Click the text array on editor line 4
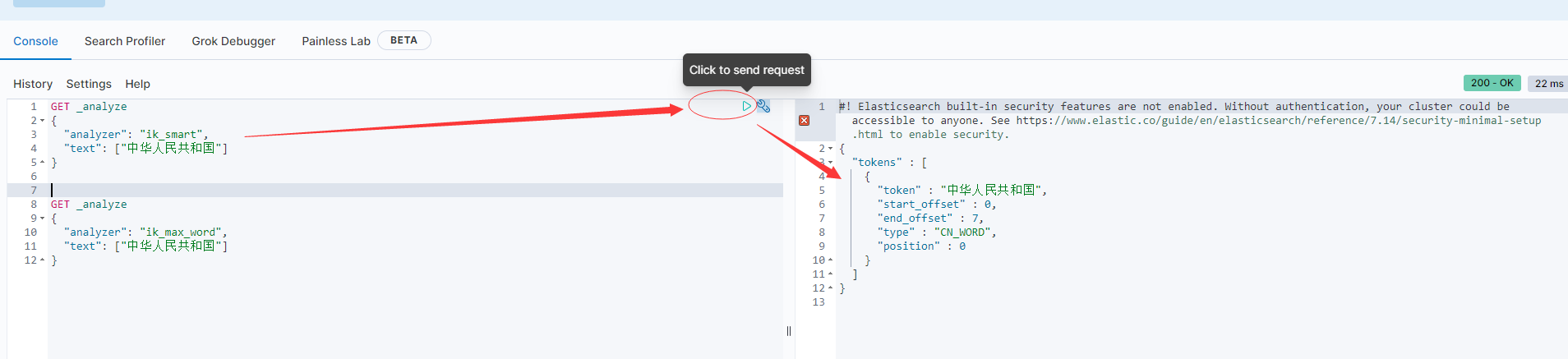The height and width of the screenshot is (359, 1568). 171,149
